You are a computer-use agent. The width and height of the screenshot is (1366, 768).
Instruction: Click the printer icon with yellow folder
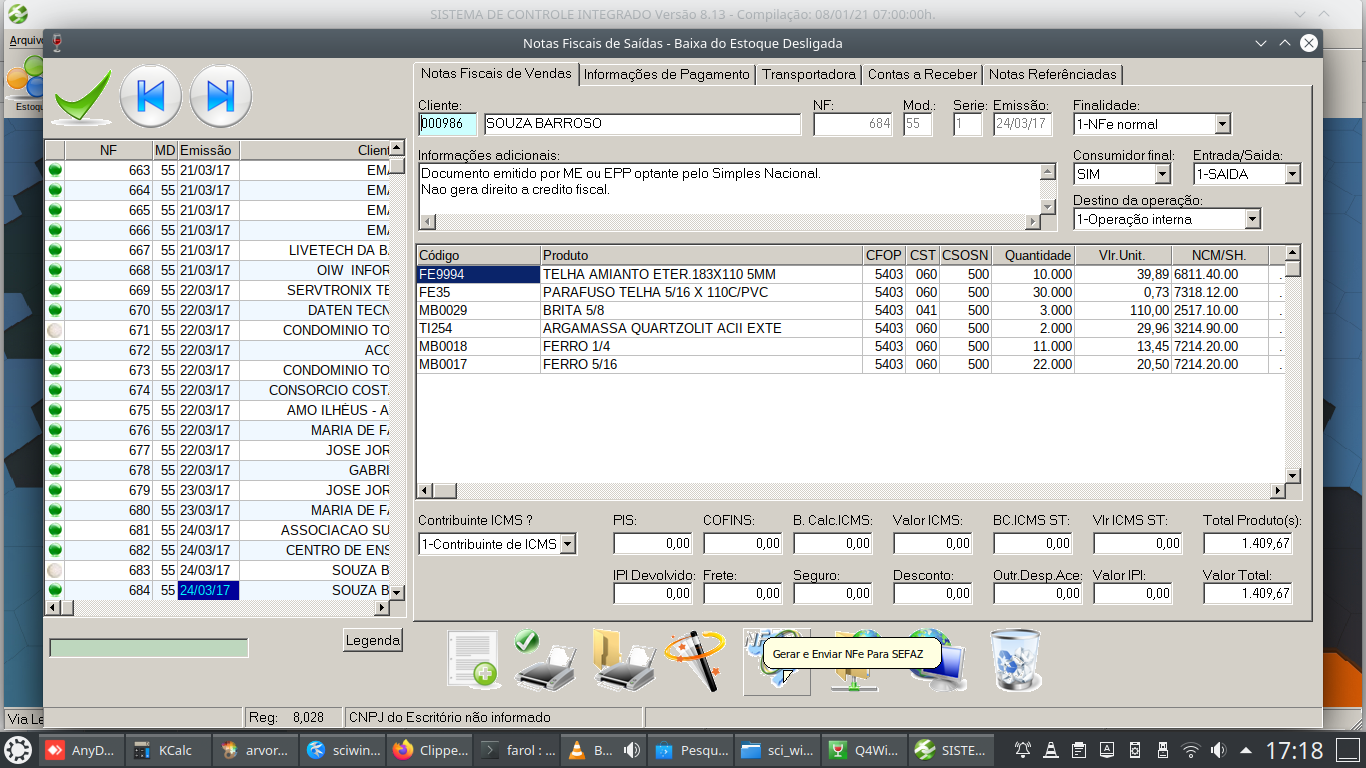pyautogui.click(x=624, y=660)
